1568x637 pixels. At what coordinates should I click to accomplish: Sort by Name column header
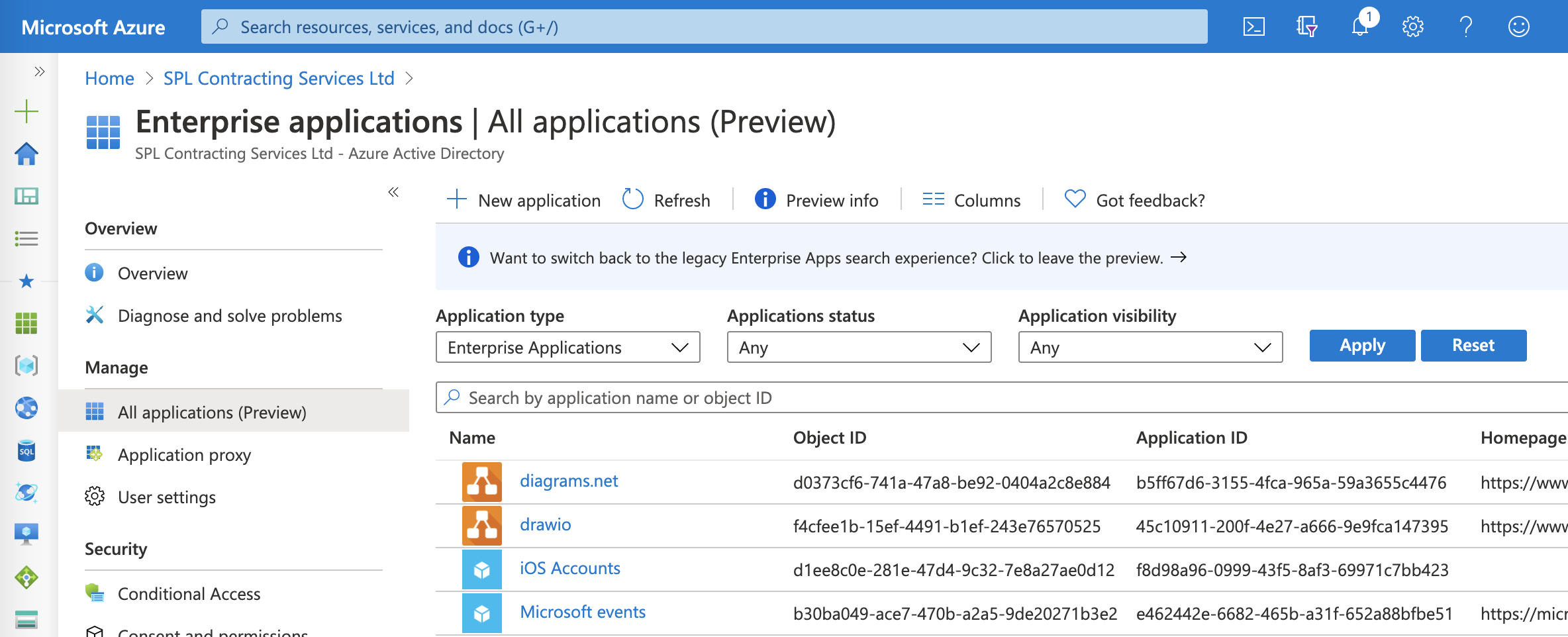(x=472, y=438)
